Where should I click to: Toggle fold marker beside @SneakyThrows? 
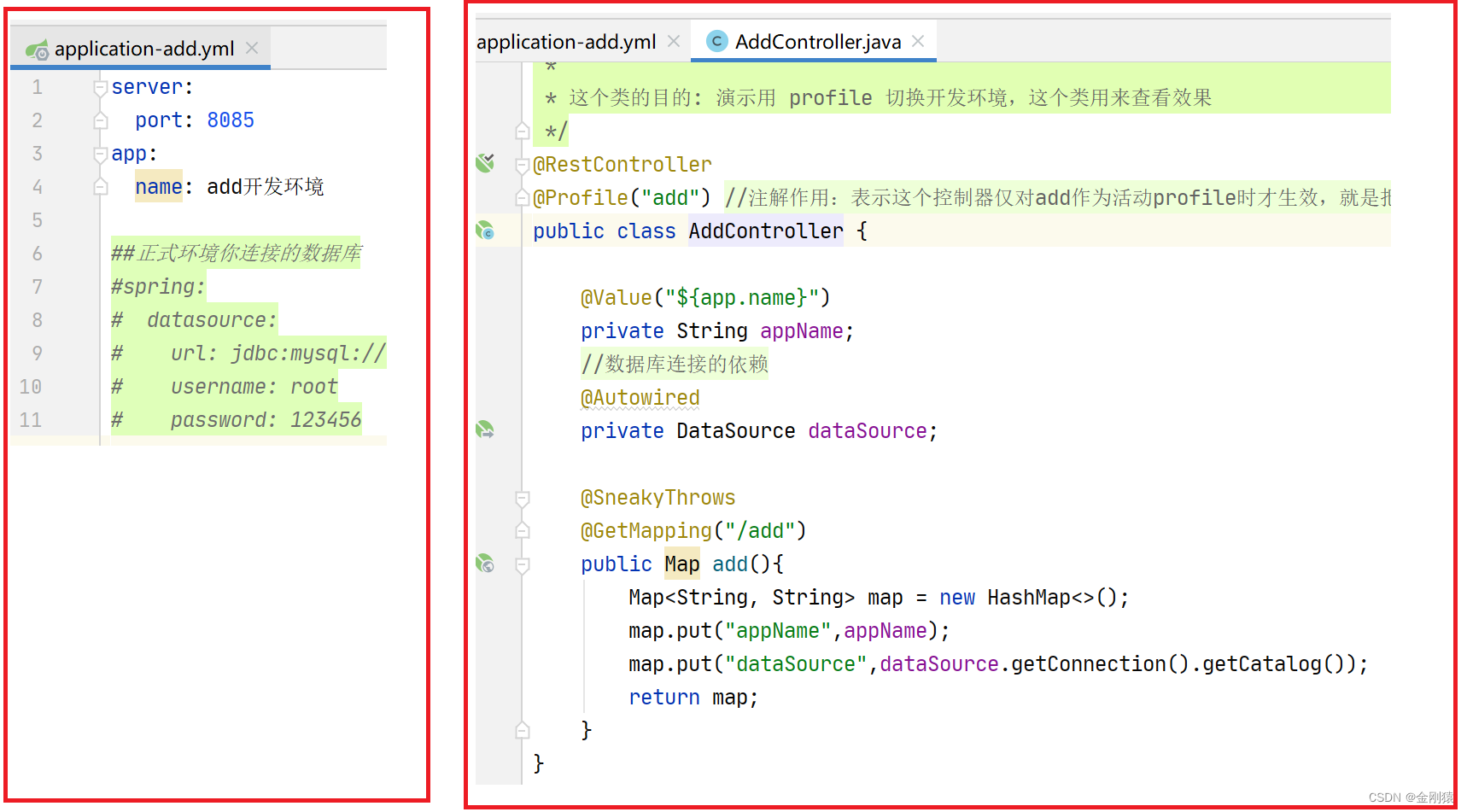(x=523, y=498)
